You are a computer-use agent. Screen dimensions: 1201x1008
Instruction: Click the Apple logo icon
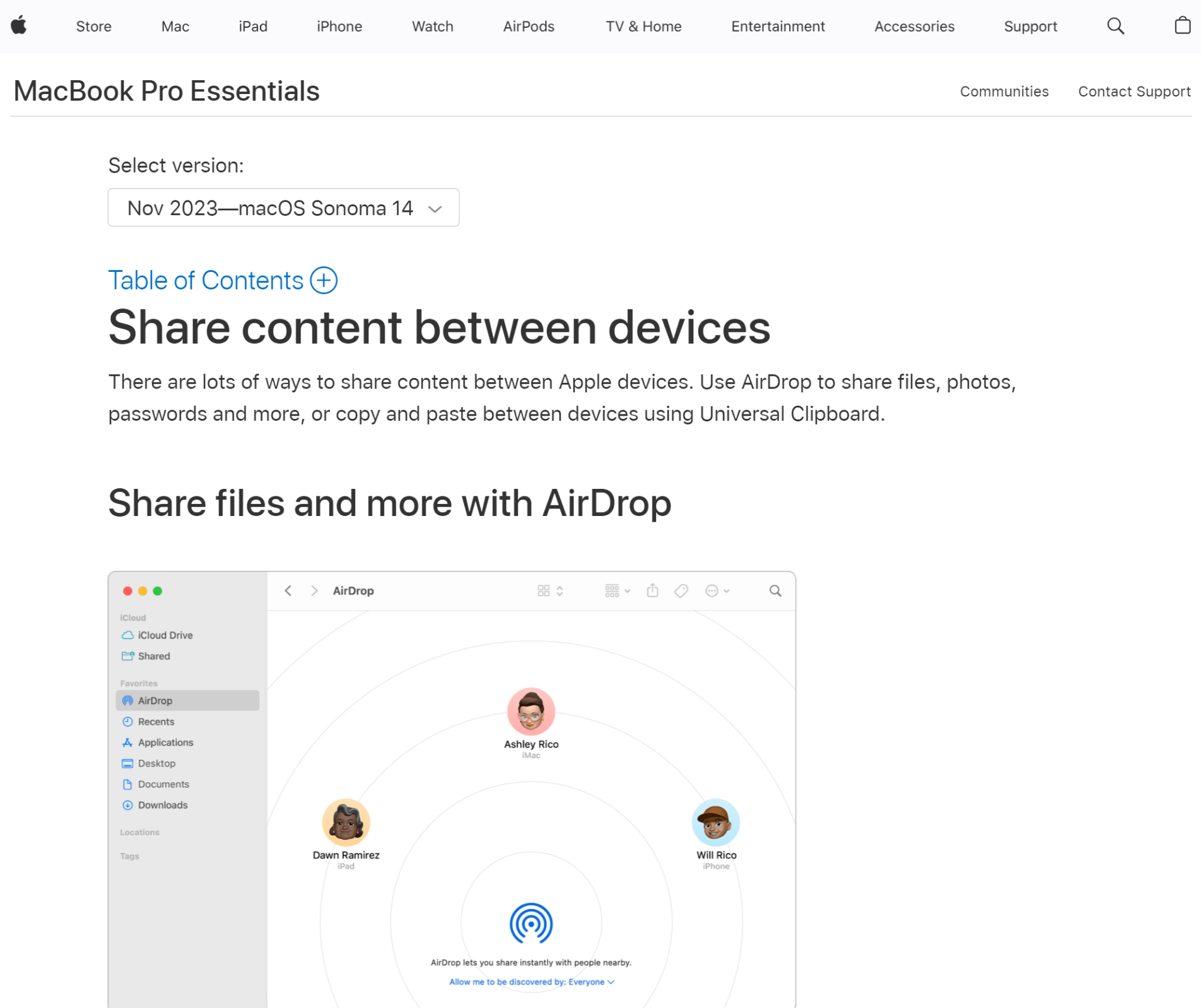pyautogui.click(x=19, y=26)
